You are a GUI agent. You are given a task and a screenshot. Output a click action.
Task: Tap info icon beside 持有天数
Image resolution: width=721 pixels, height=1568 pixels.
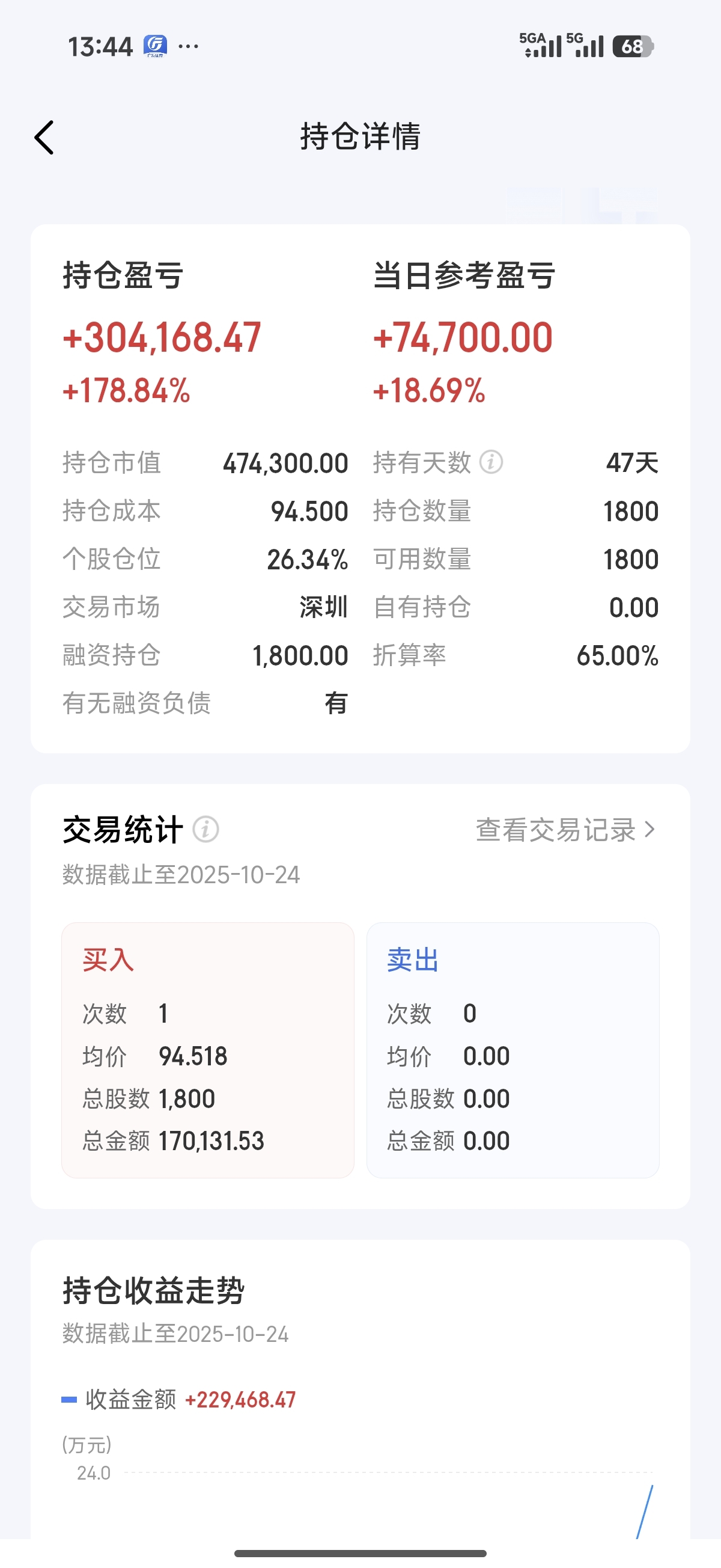click(491, 462)
